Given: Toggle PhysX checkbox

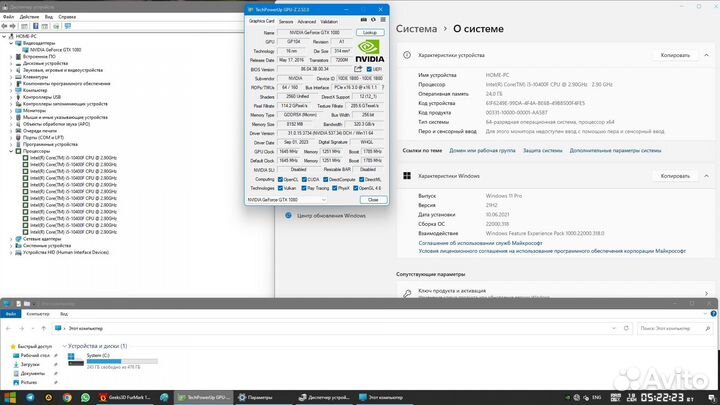Looking at the screenshot, I should click(334, 188).
